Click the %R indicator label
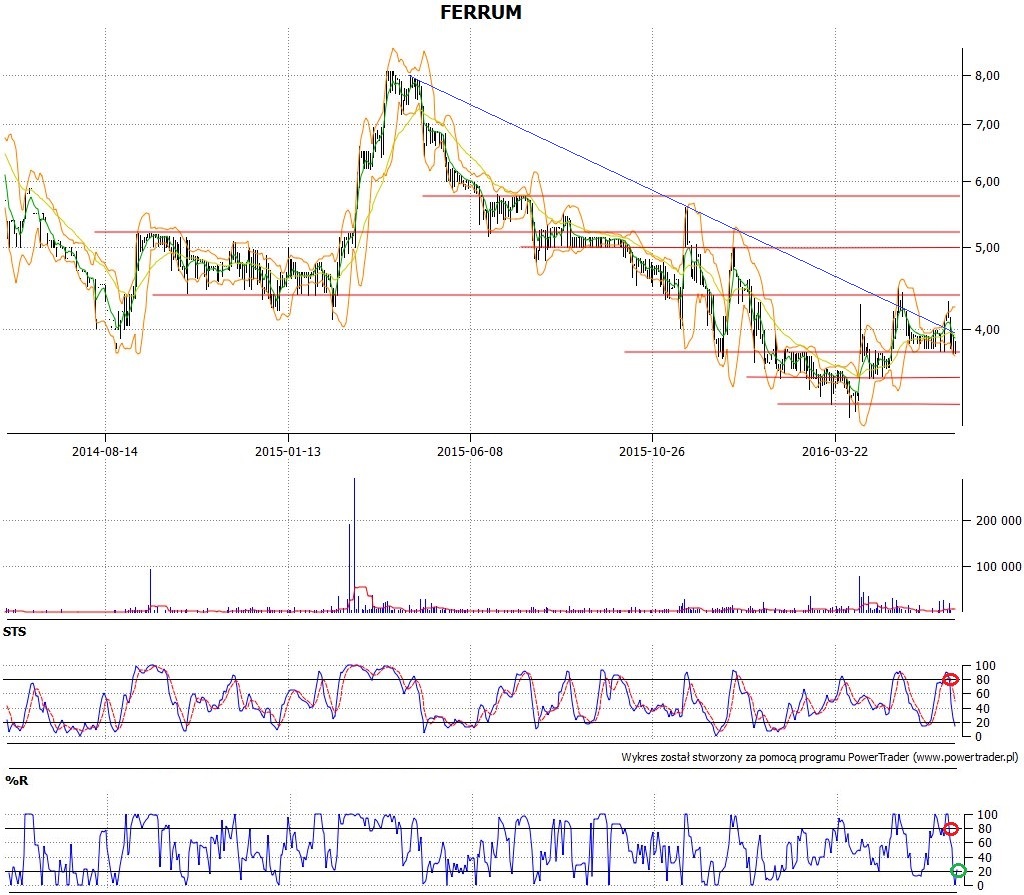The width and height of the screenshot is (1024, 895). pyautogui.click(x=16, y=781)
